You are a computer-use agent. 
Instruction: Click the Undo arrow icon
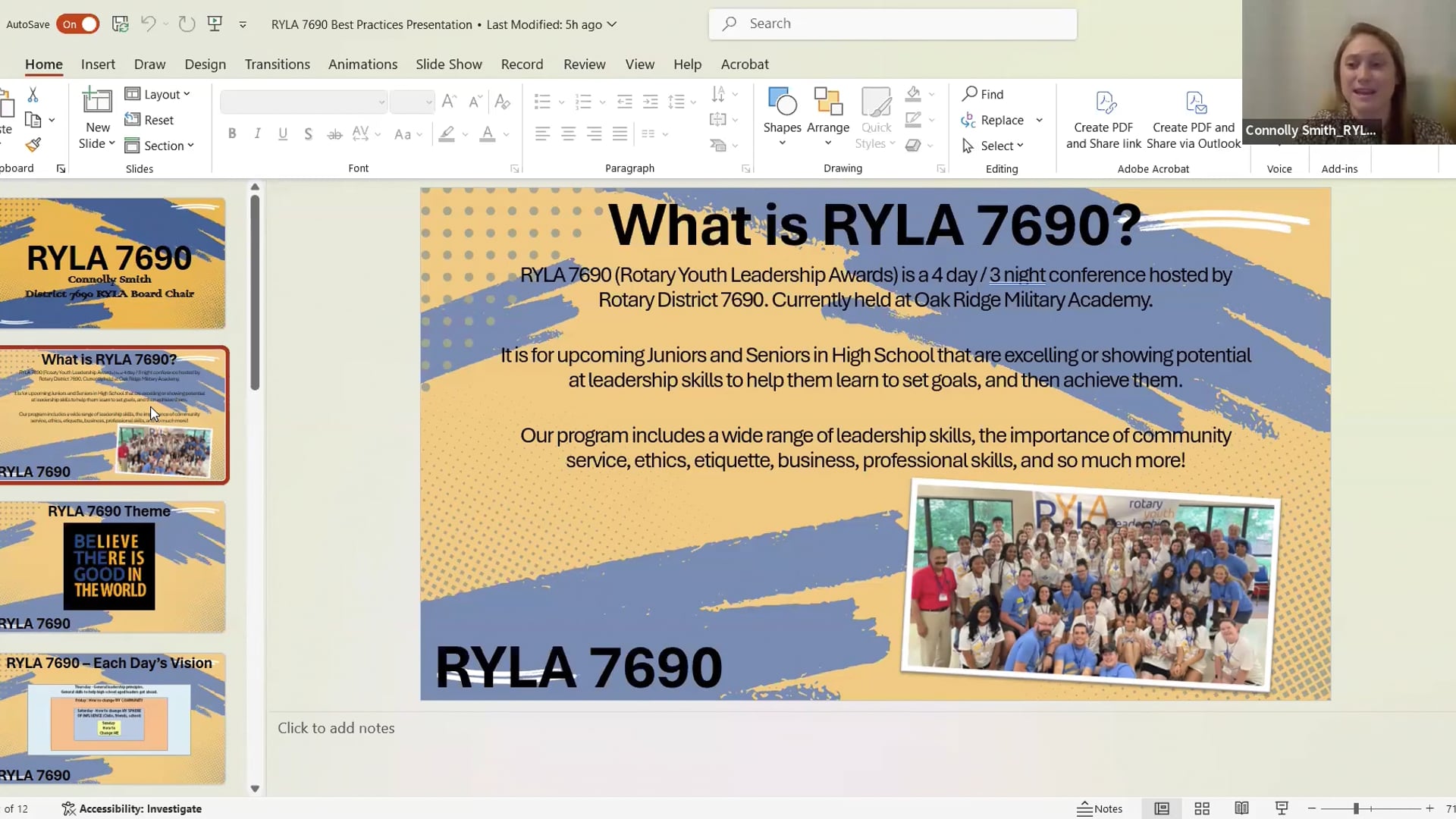pyautogui.click(x=148, y=24)
